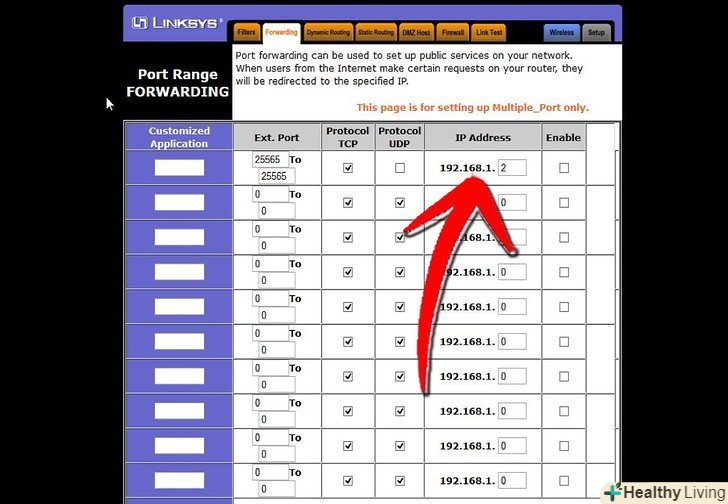
Task: Open the Static Routing tab
Action: coord(376,32)
